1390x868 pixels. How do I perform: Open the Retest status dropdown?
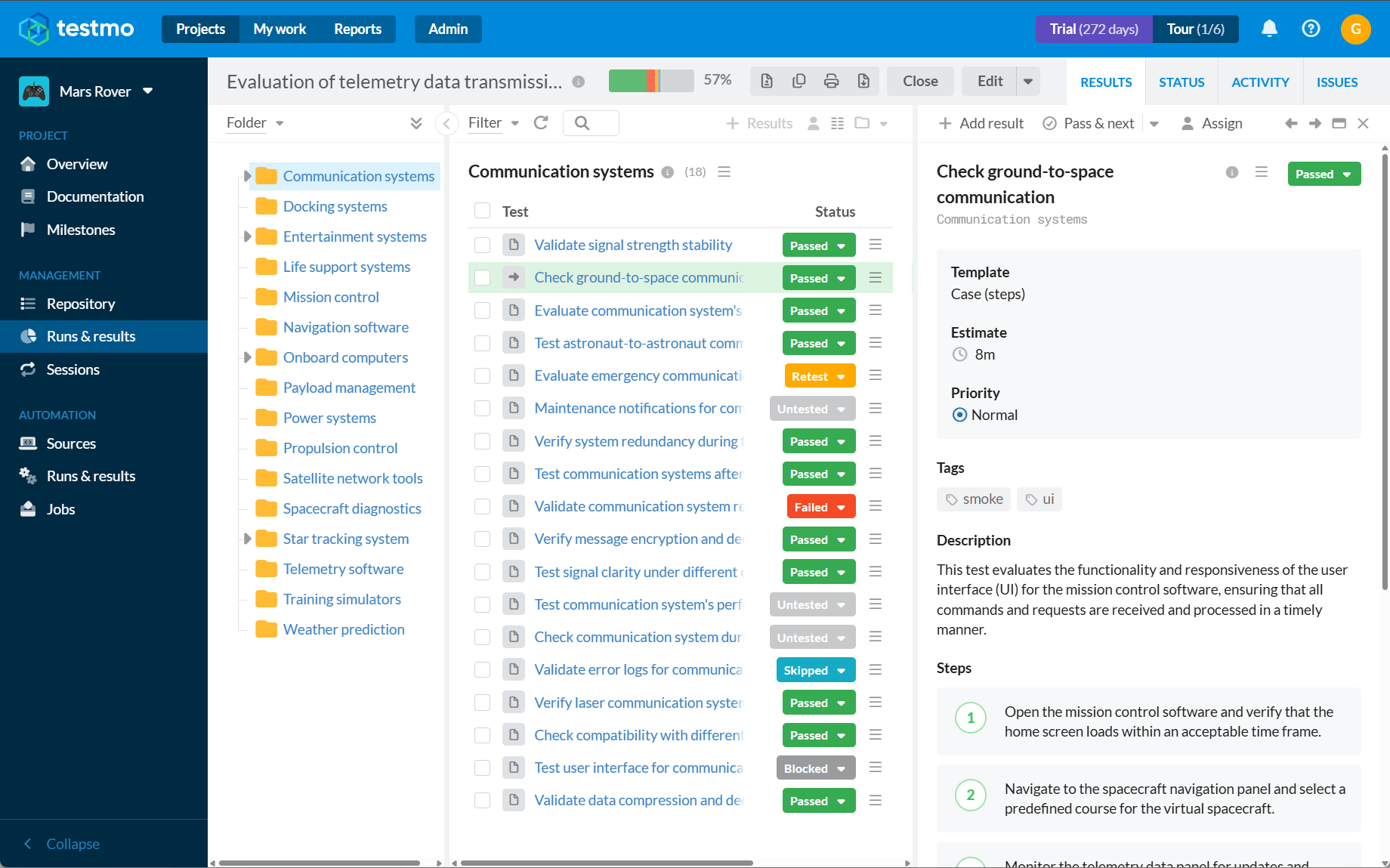(x=820, y=376)
